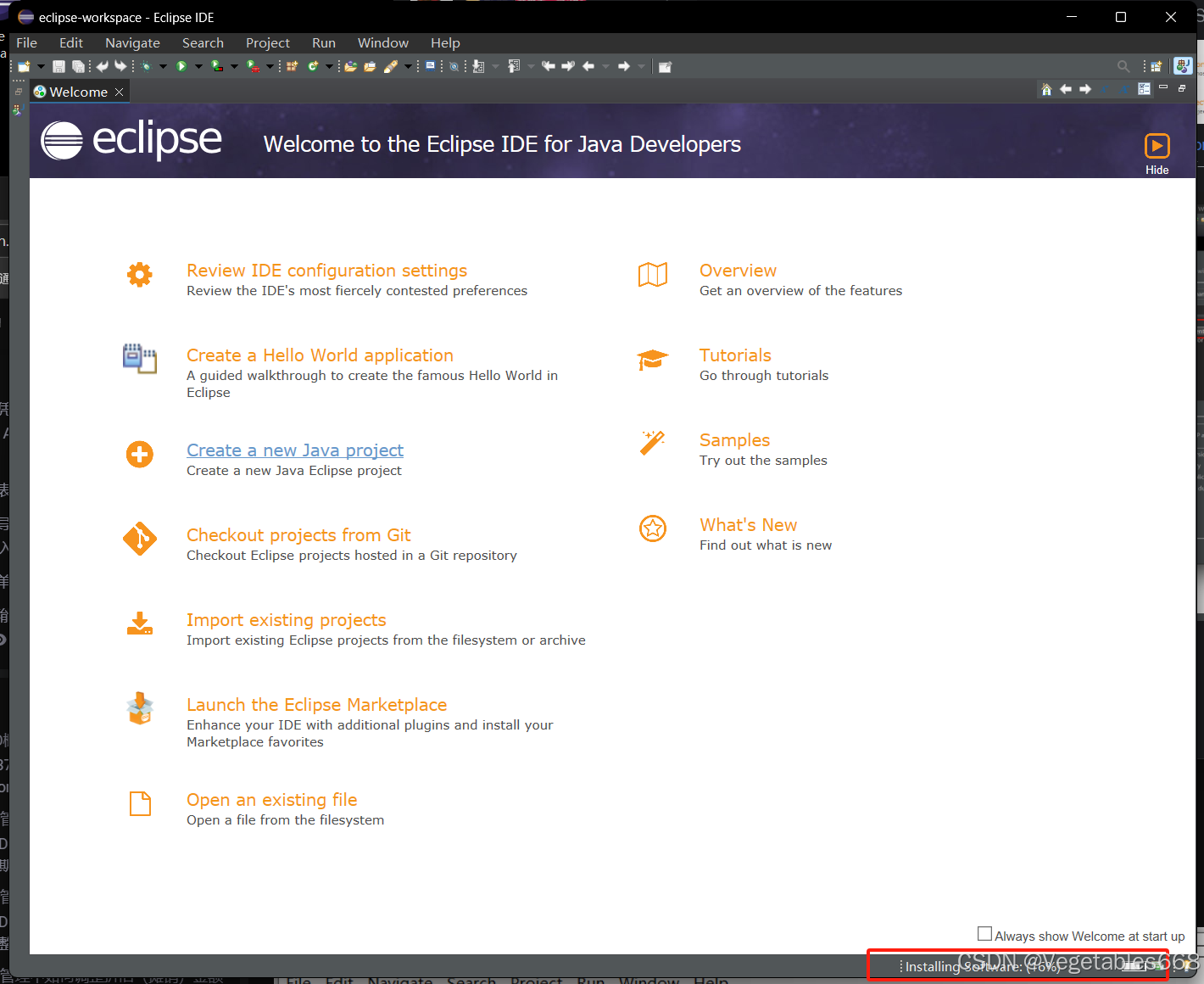Click the Save All toolbar icon
The height and width of the screenshot is (984, 1204).
[78, 65]
